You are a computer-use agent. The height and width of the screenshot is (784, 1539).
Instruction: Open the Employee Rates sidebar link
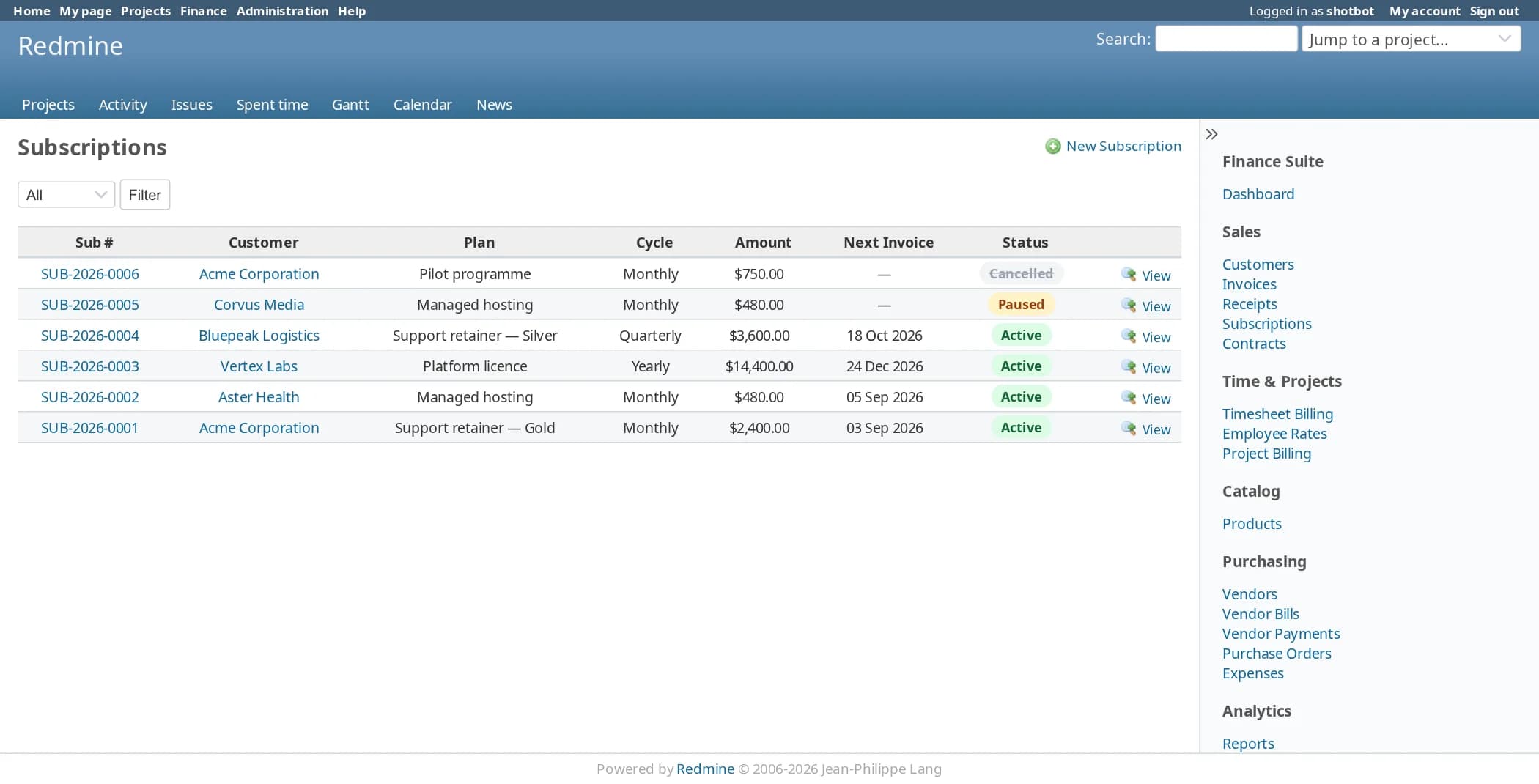(x=1274, y=434)
